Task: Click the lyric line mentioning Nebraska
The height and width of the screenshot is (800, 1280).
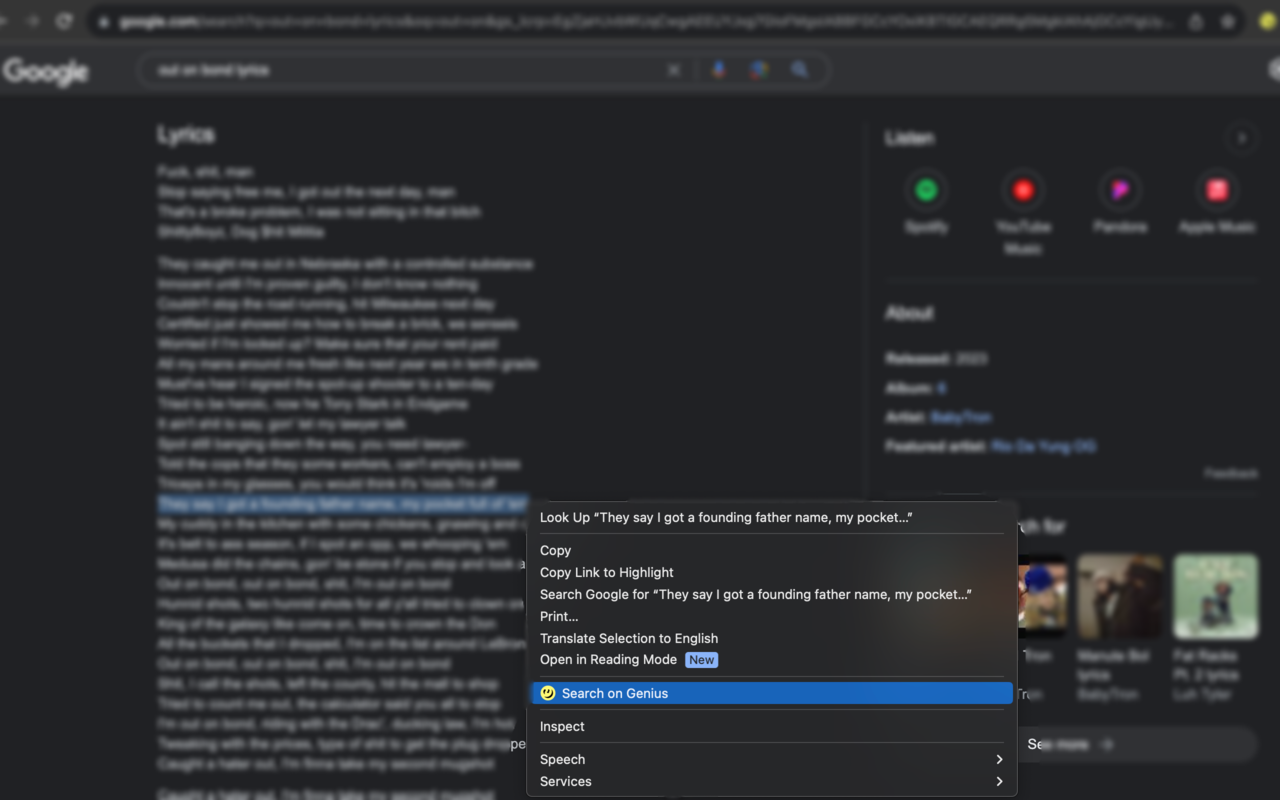Action: 345,264
